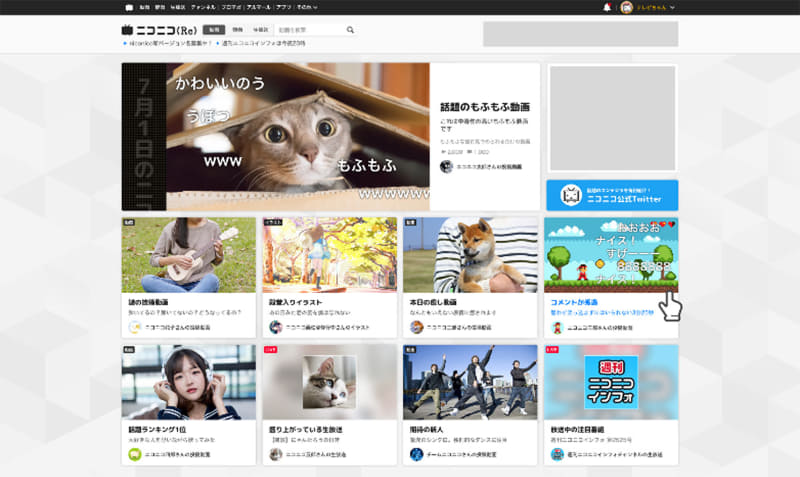Click the red tag on the インフォ thumbnail
The image size is (800, 477).
tap(552, 350)
